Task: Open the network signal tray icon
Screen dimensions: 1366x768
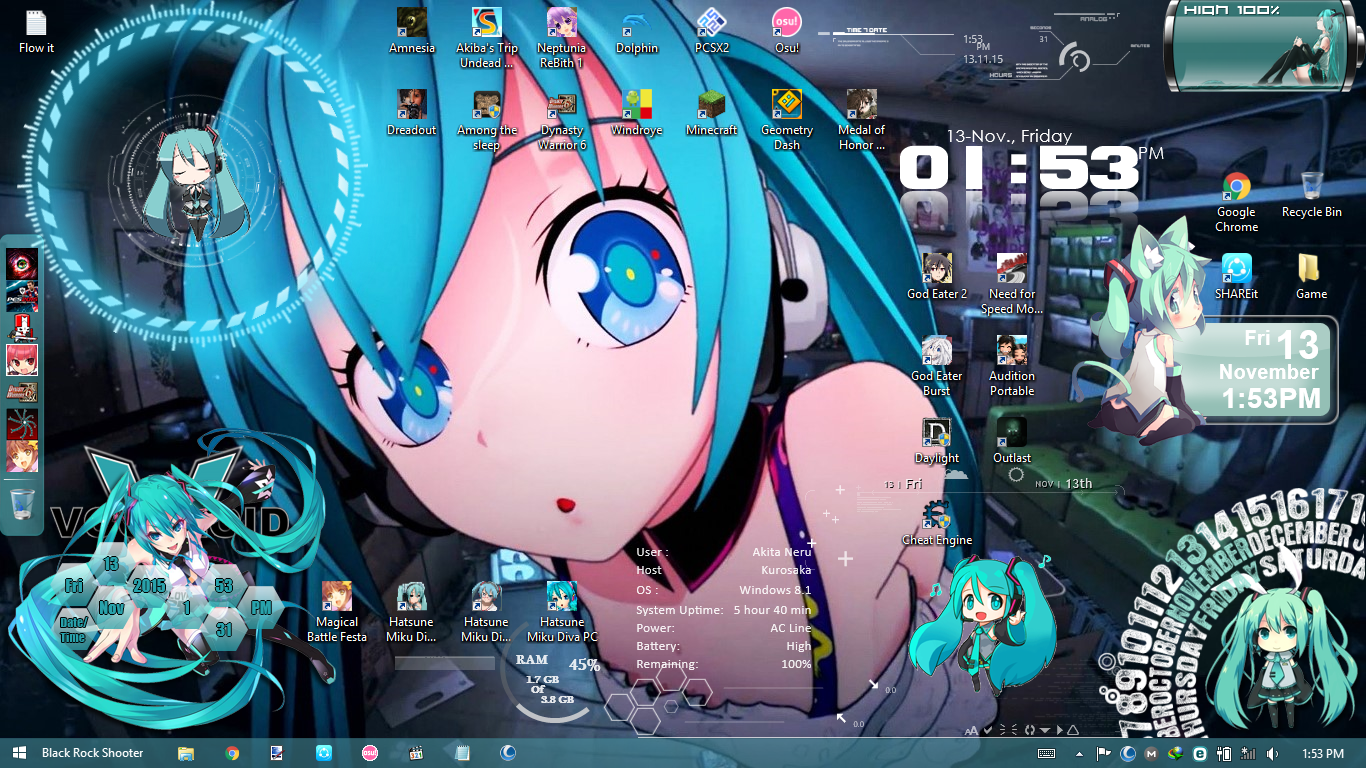Action: tap(1248, 753)
